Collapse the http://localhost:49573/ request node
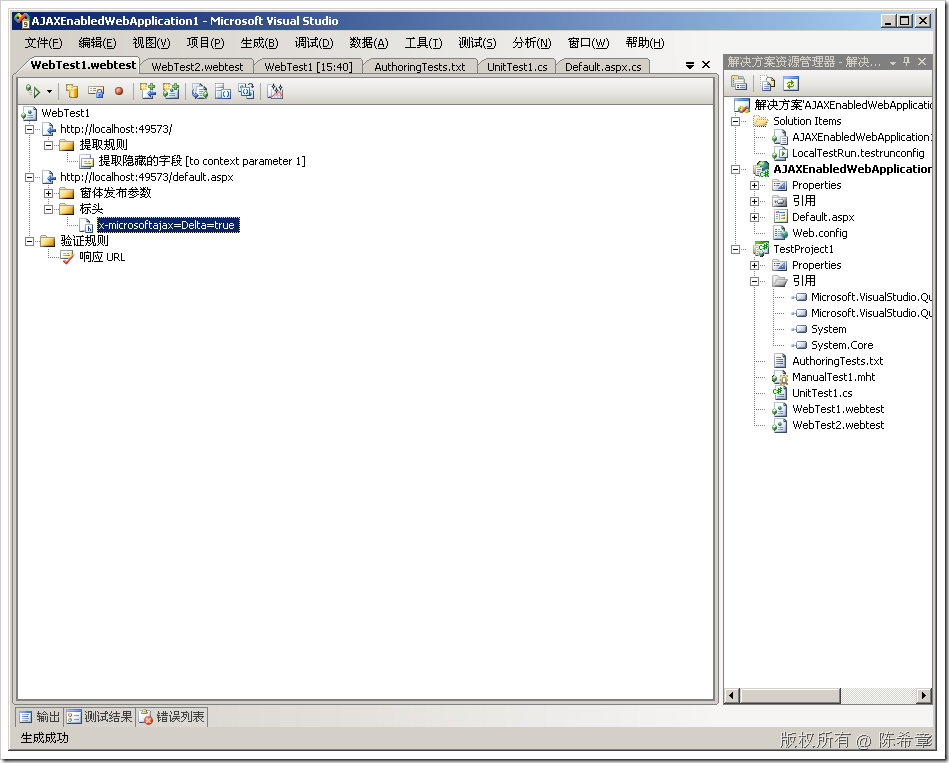The width and height of the screenshot is (949, 763). (x=29, y=129)
